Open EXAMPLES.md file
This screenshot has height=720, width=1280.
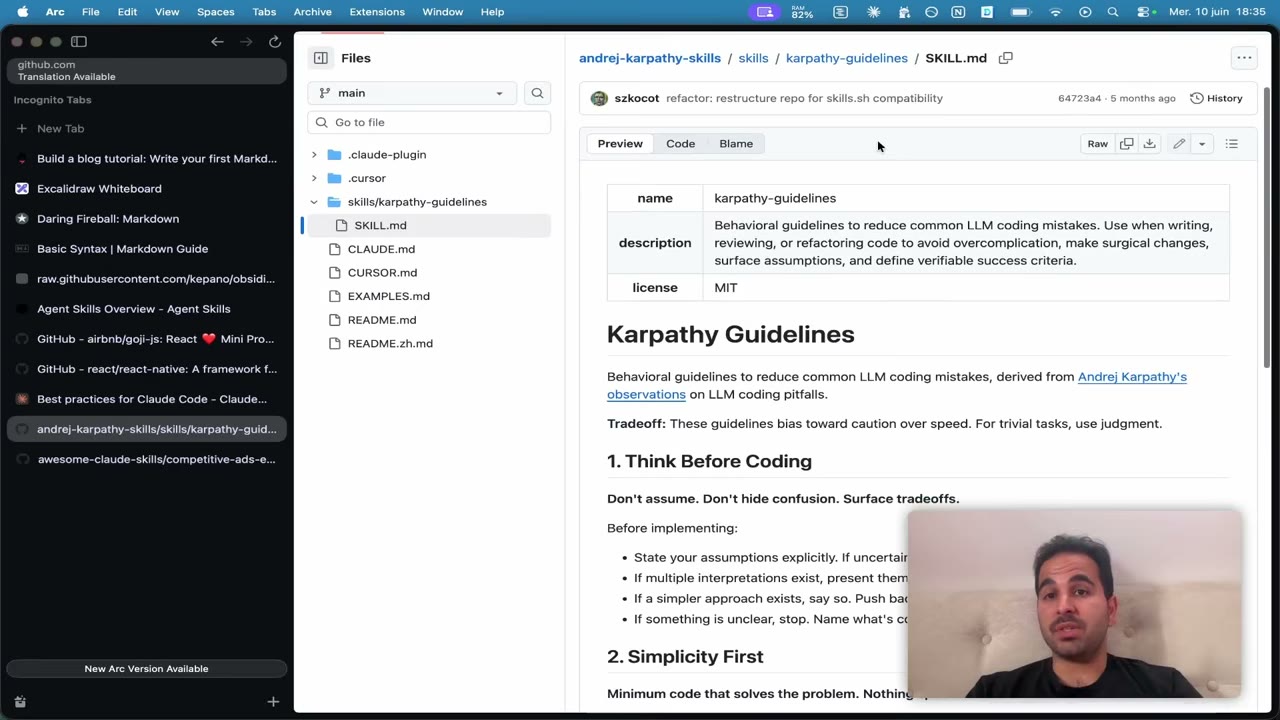click(x=388, y=296)
